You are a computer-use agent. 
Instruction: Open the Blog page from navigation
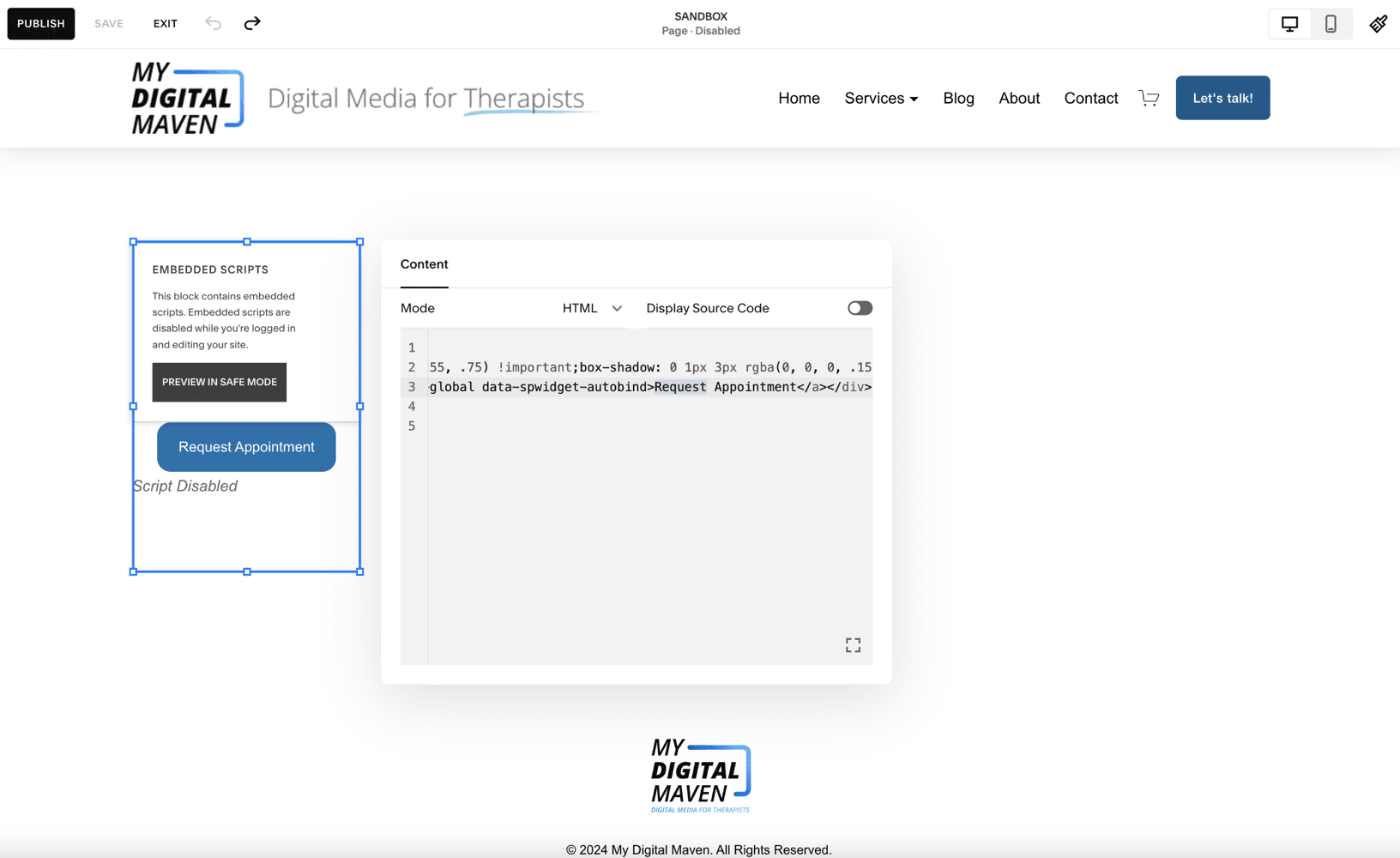click(x=958, y=98)
